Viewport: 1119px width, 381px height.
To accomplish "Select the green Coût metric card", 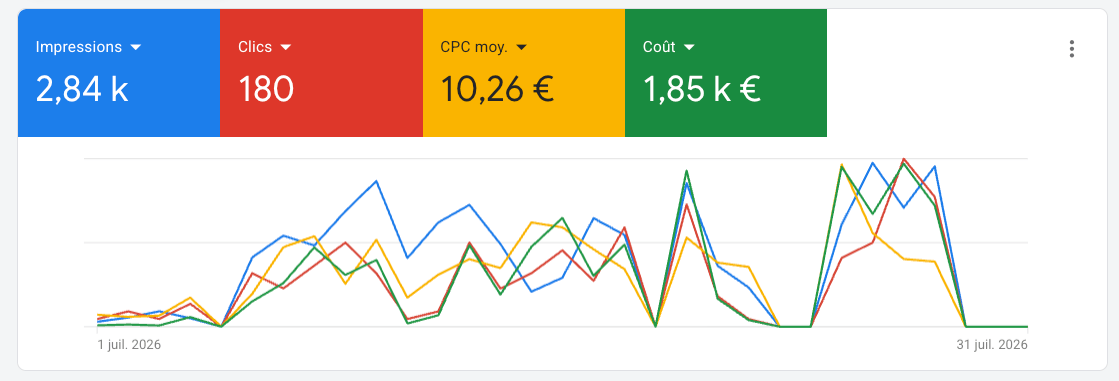I will [x=726, y=73].
